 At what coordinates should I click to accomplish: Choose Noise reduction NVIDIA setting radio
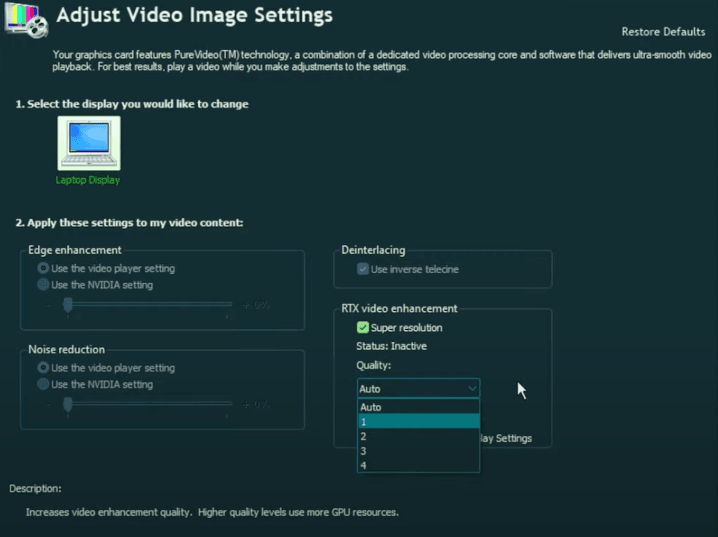pyautogui.click(x=43, y=384)
